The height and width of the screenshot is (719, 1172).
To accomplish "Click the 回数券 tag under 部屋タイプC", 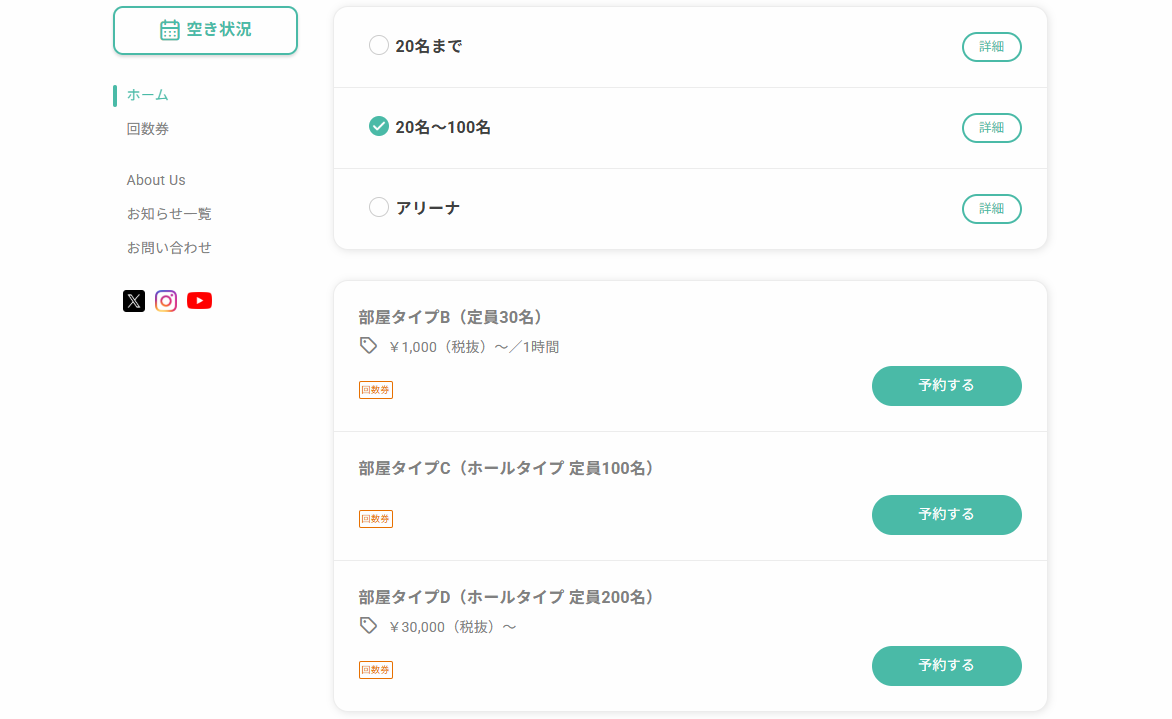I will [376, 519].
